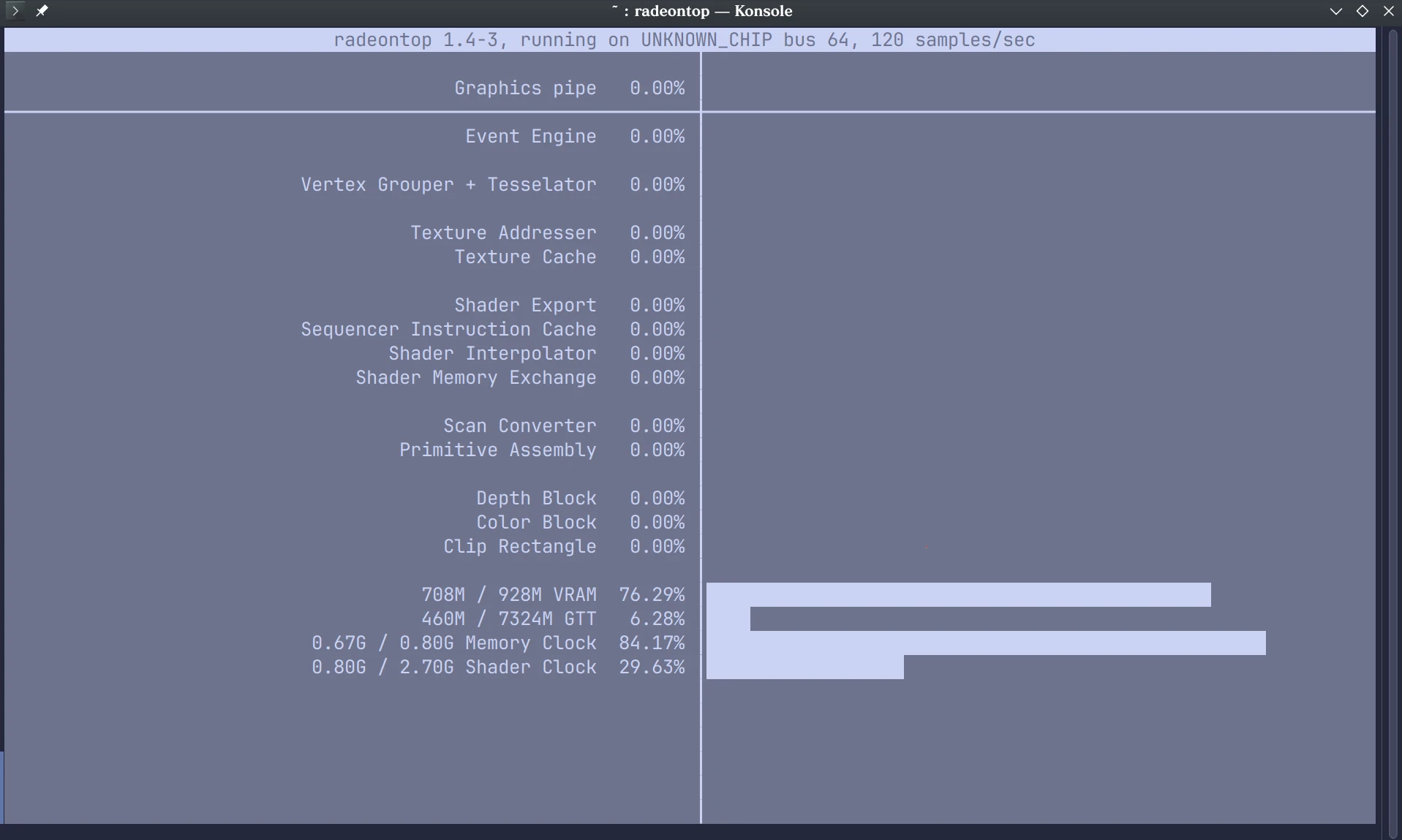Click the radeontop Konsole title text
This screenshot has height=840, width=1402.
pyautogui.click(x=701, y=11)
